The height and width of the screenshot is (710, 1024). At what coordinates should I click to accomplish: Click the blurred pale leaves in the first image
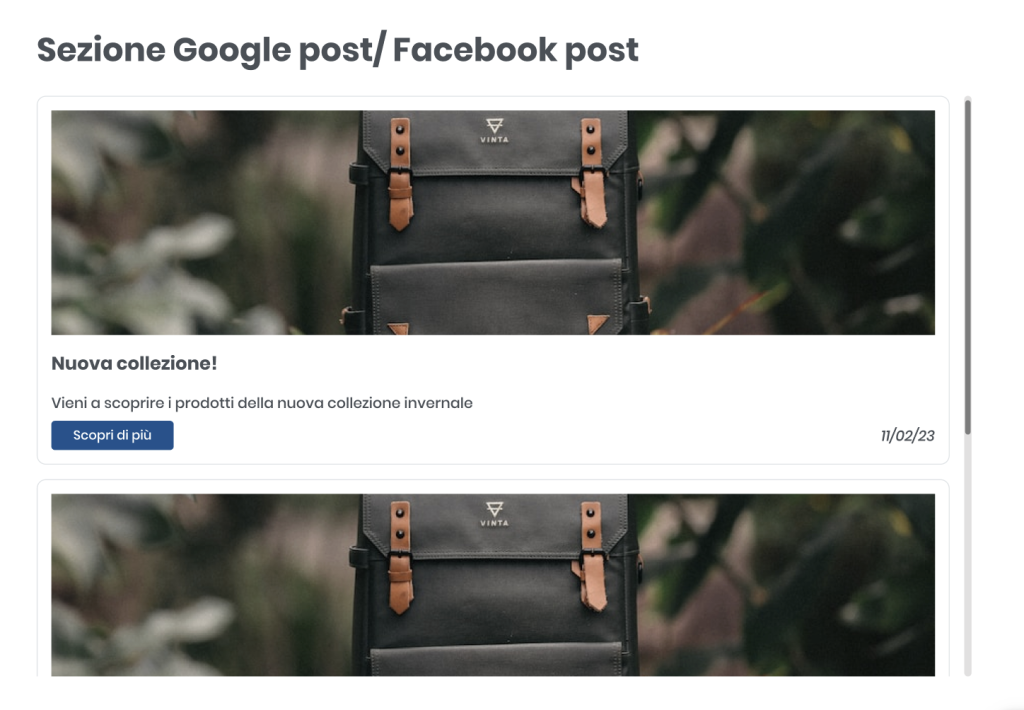pyautogui.click(x=150, y=274)
